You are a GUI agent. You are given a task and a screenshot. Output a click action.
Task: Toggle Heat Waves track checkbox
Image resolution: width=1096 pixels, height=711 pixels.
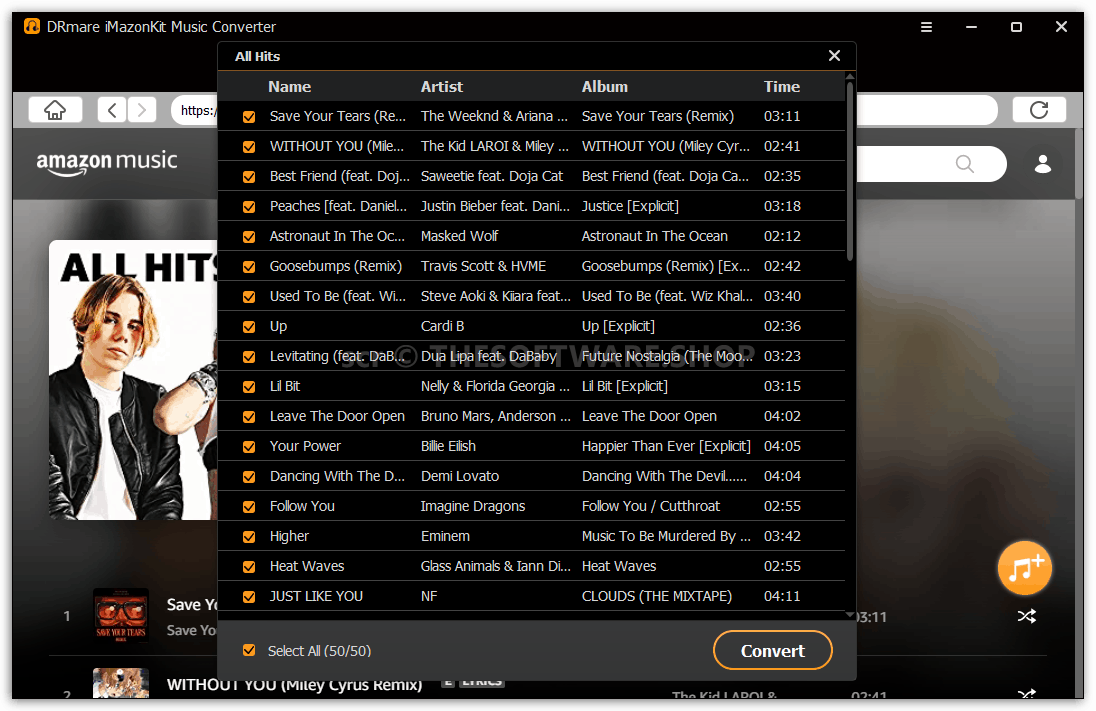pyautogui.click(x=249, y=567)
